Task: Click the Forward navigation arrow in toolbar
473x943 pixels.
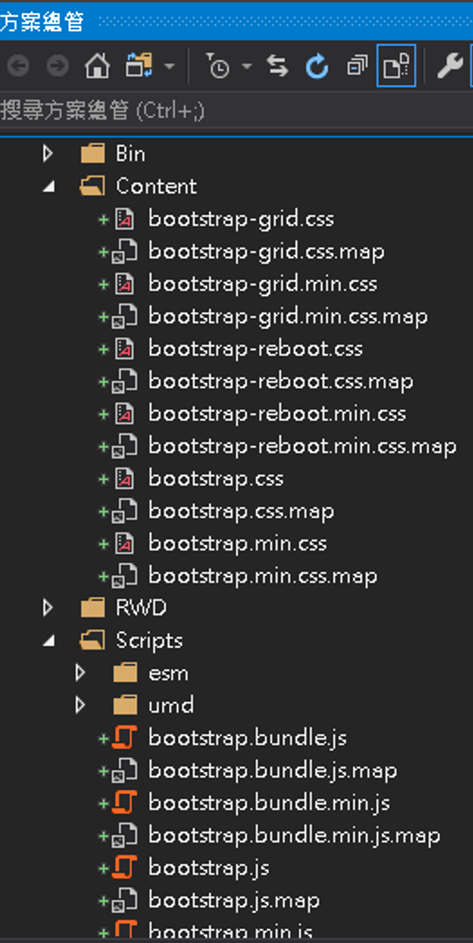Action: coord(57,66)
